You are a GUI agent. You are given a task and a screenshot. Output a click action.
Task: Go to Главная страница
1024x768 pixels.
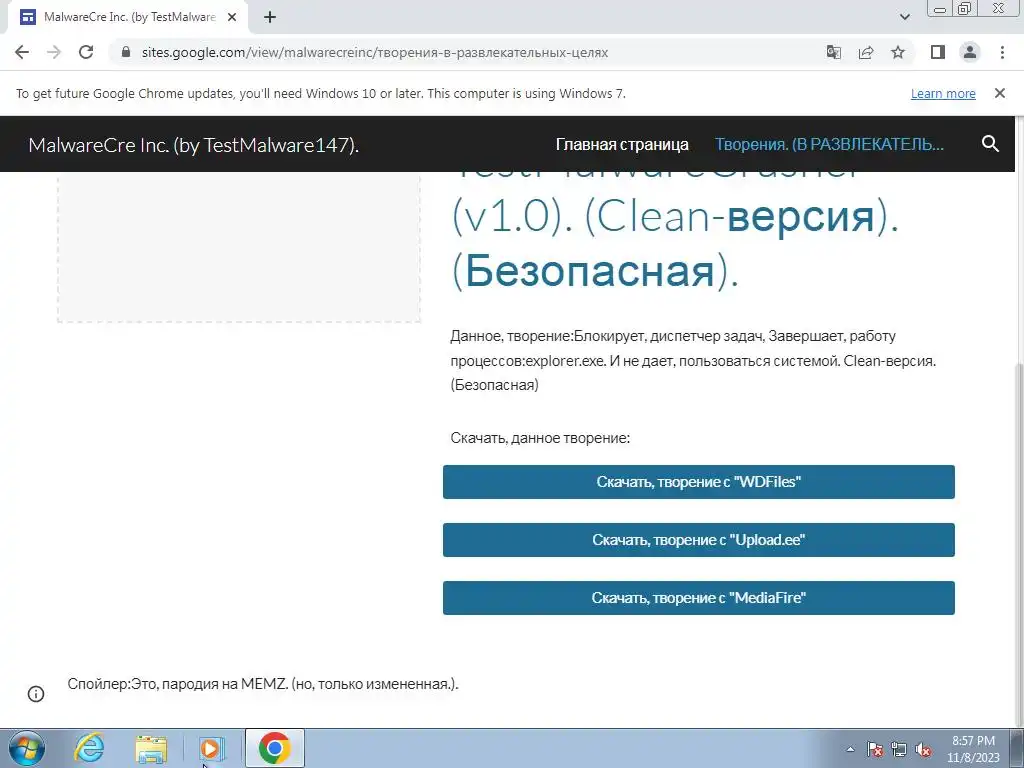pyautogui.click(x=622, y=144)
